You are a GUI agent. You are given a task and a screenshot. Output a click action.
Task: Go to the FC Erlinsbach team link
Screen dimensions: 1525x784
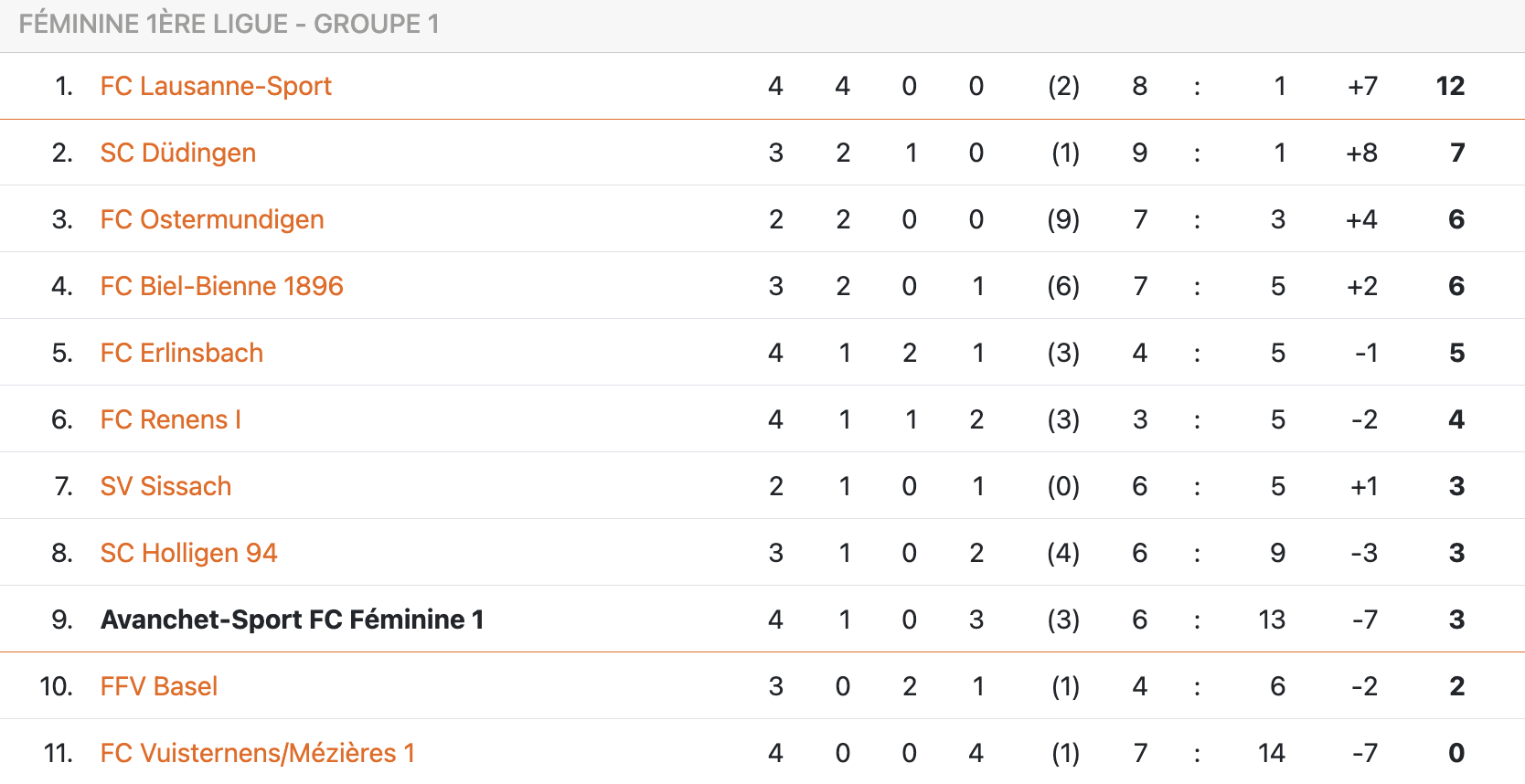(182, 353)
